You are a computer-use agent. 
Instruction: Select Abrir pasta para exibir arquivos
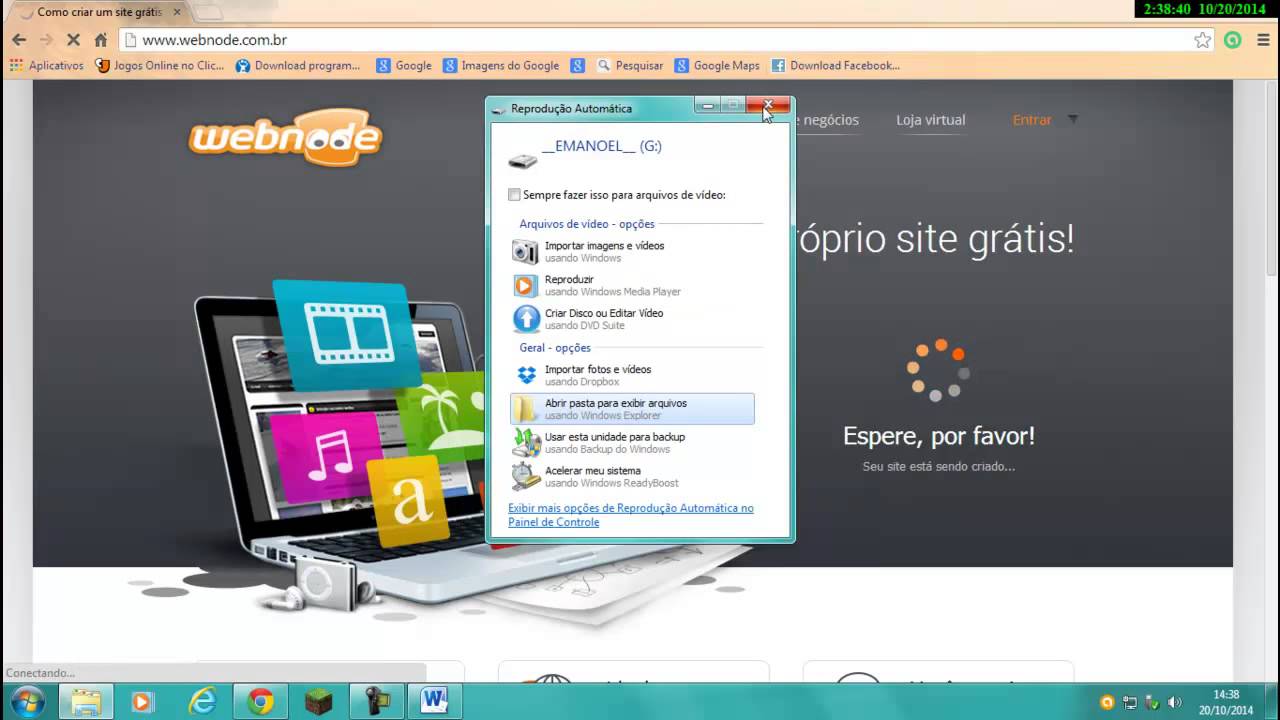[x=632, y=409]
